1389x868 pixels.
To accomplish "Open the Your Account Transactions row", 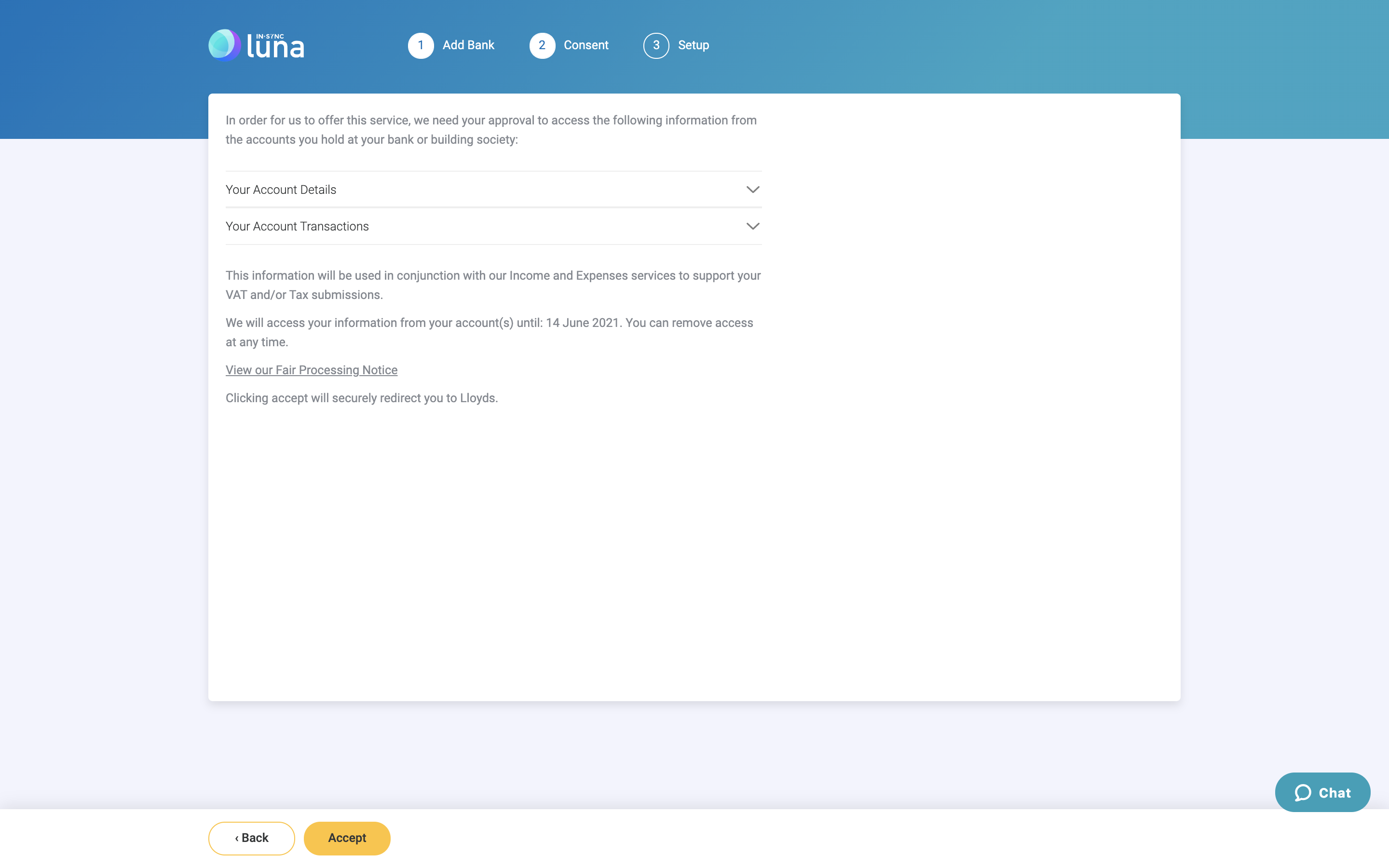I will pyautogui.click(x=297, y=226).
